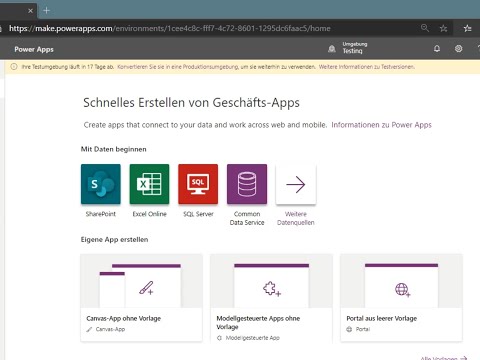This screenshot has height=360, width=480.
Task: Click the globe icon on Portal card
Action: click(x=402, y=289)
